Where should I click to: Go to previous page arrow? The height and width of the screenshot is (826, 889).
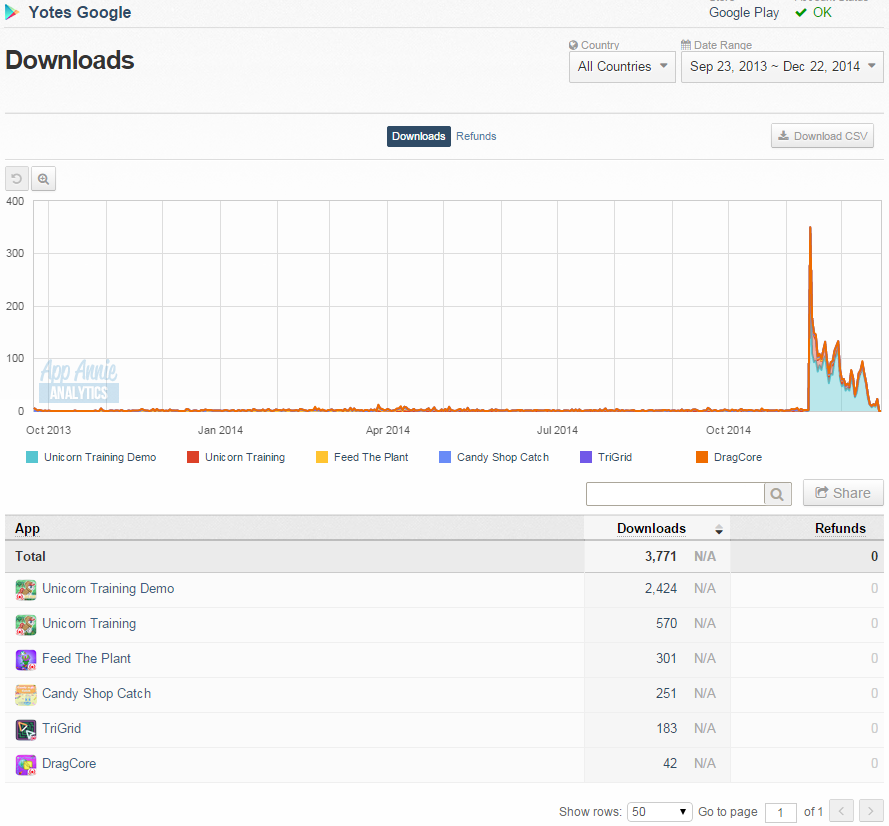(841, 811)
